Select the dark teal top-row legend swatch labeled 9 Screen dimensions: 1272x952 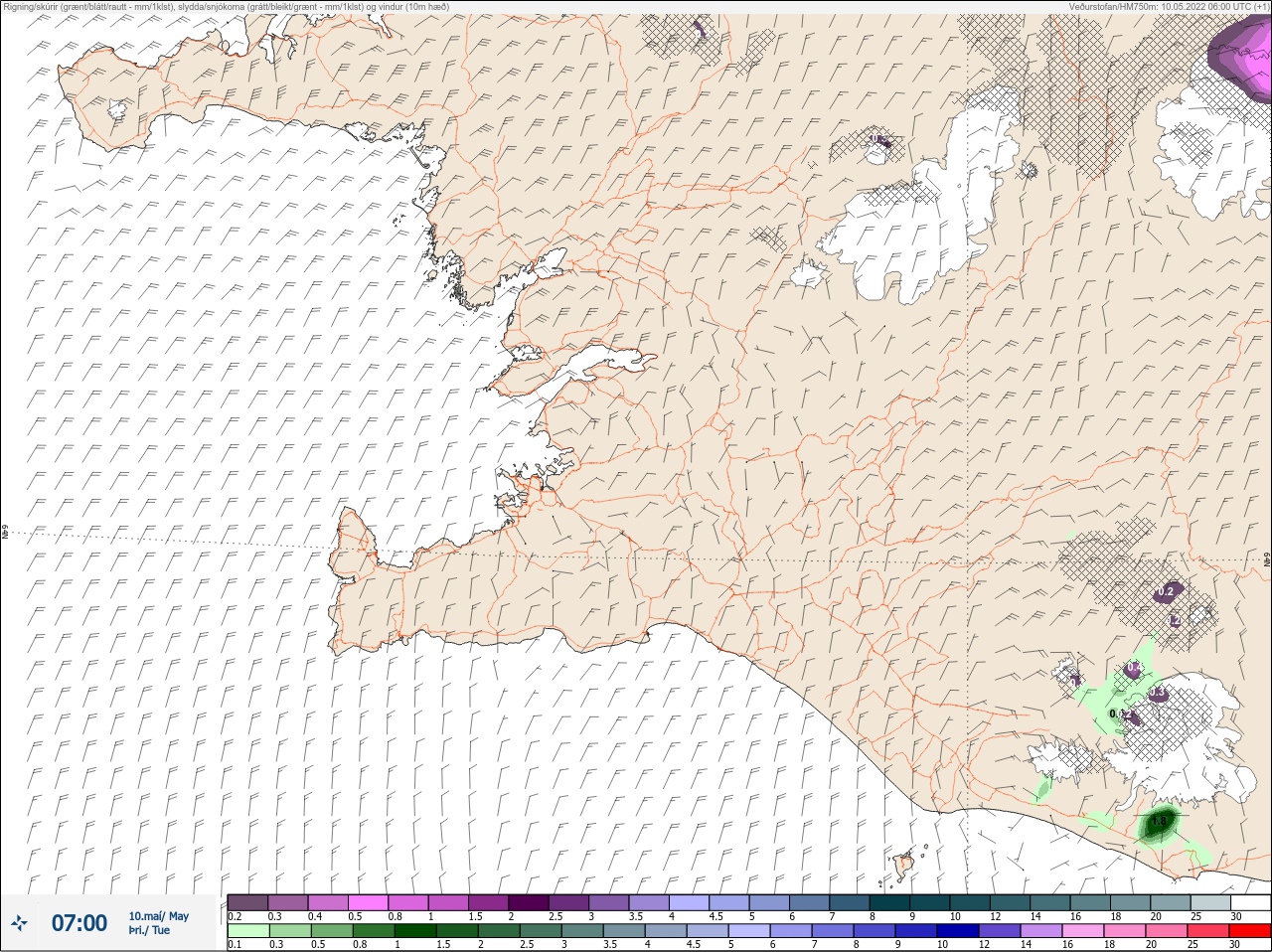[930, 902]
